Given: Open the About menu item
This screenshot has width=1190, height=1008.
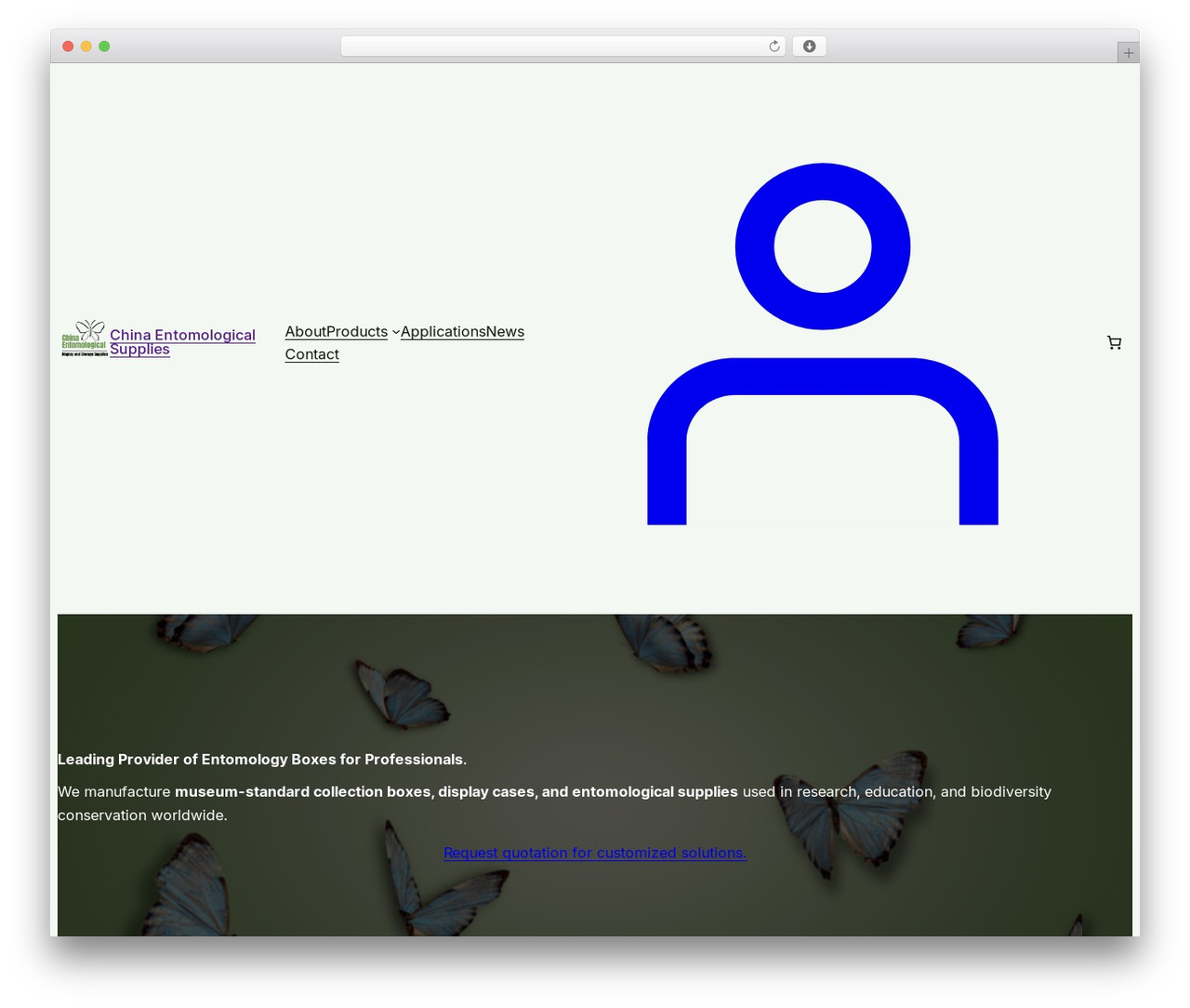Looking at the screenshot, I should 306,331.
